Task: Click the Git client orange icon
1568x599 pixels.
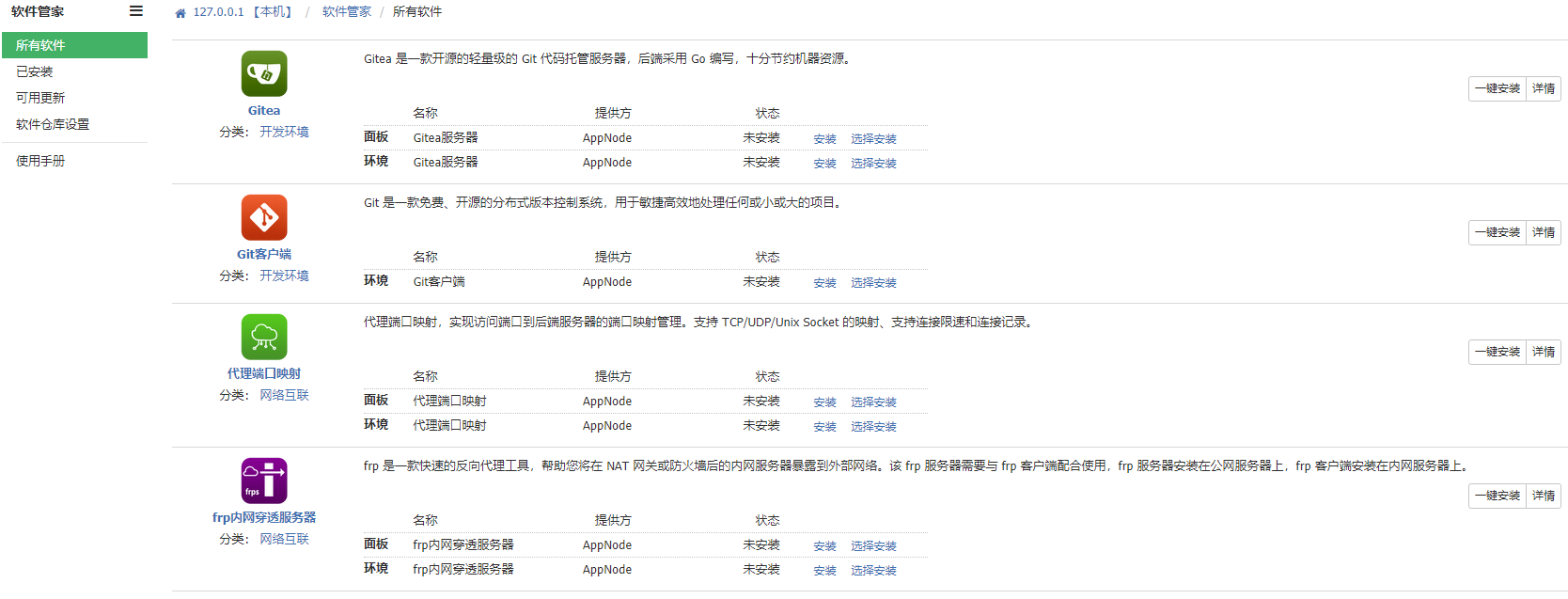Action: (264, 218)
